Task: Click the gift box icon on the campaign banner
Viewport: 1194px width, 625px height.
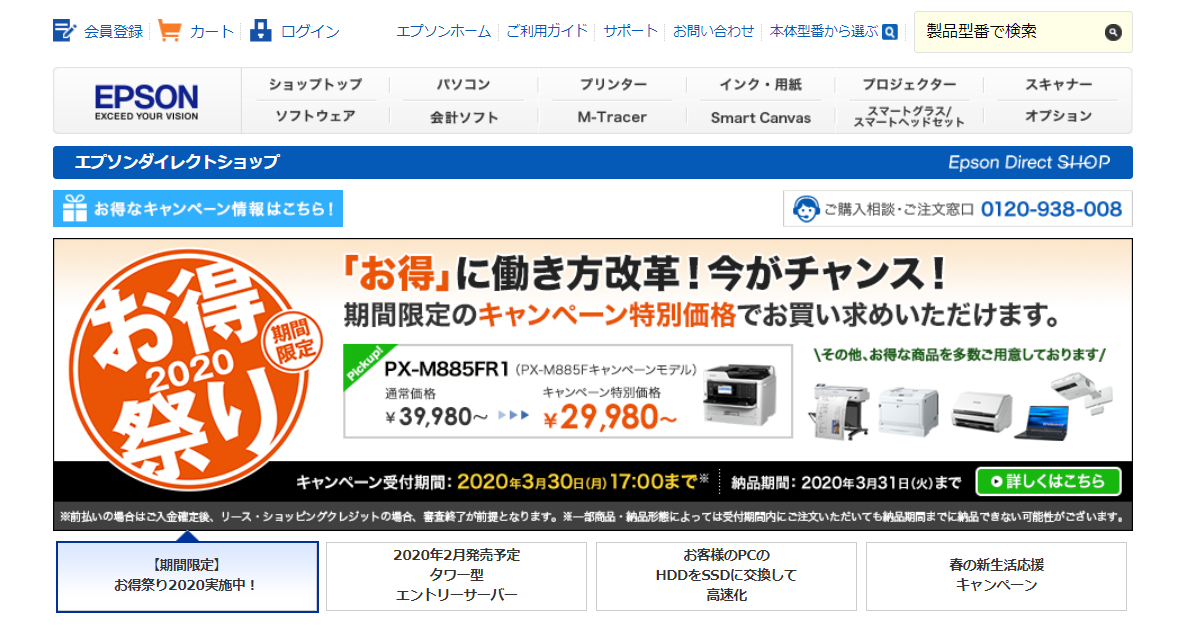Action: [x=75, y=209]
